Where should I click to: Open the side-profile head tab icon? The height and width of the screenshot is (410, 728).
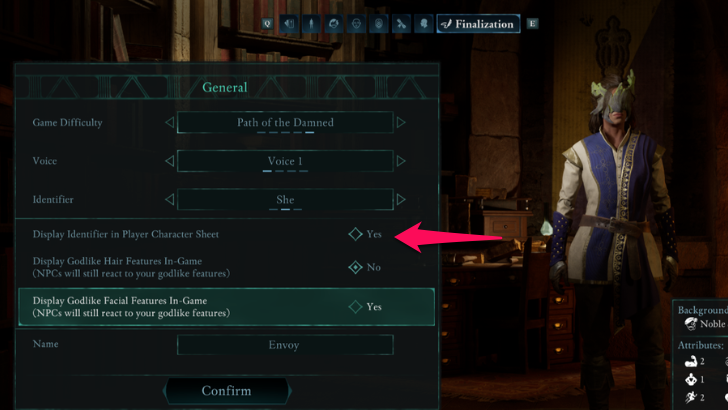(x=423, y=24)
